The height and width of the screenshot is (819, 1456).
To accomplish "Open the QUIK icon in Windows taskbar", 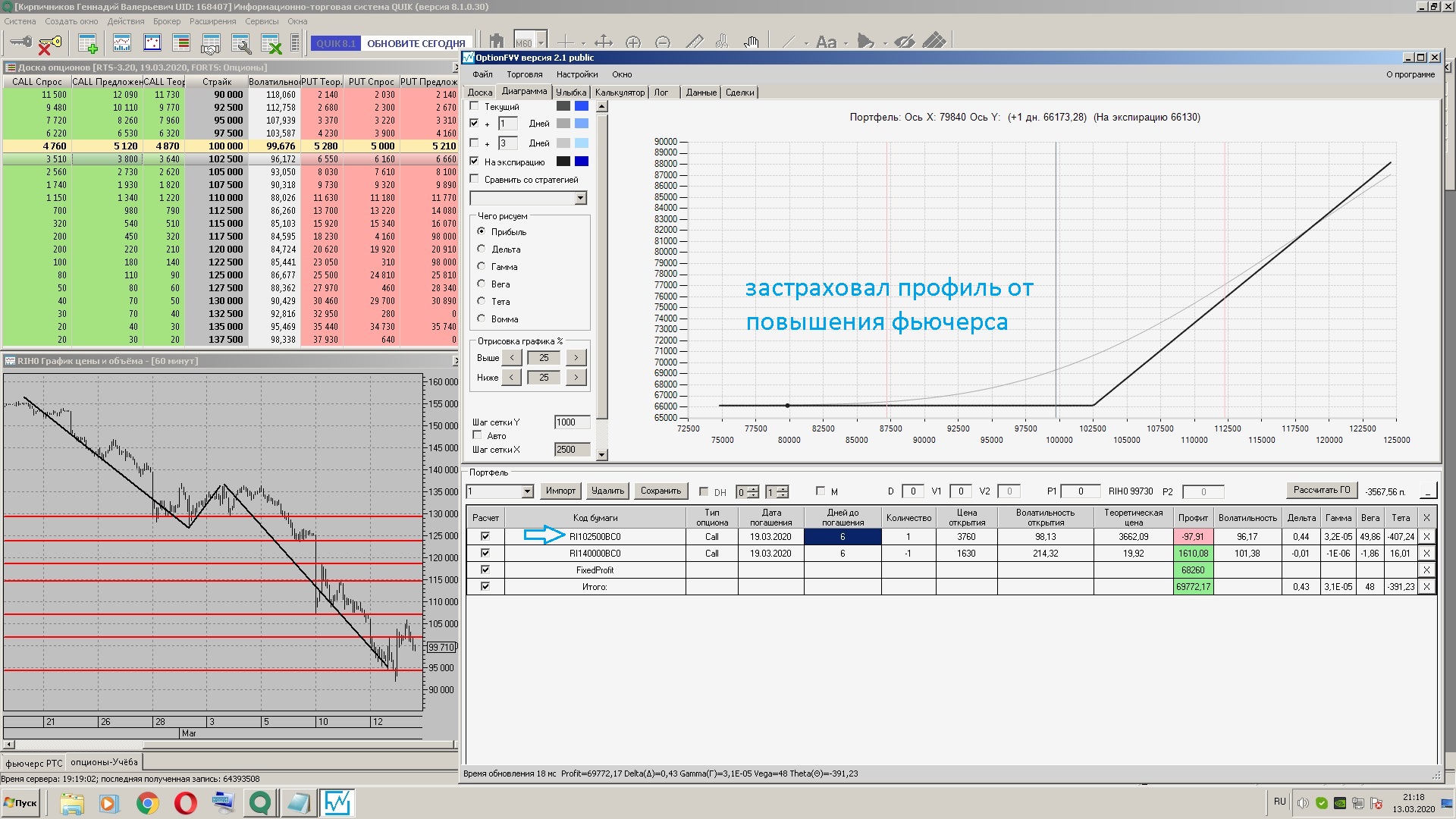I will (259, 802).
